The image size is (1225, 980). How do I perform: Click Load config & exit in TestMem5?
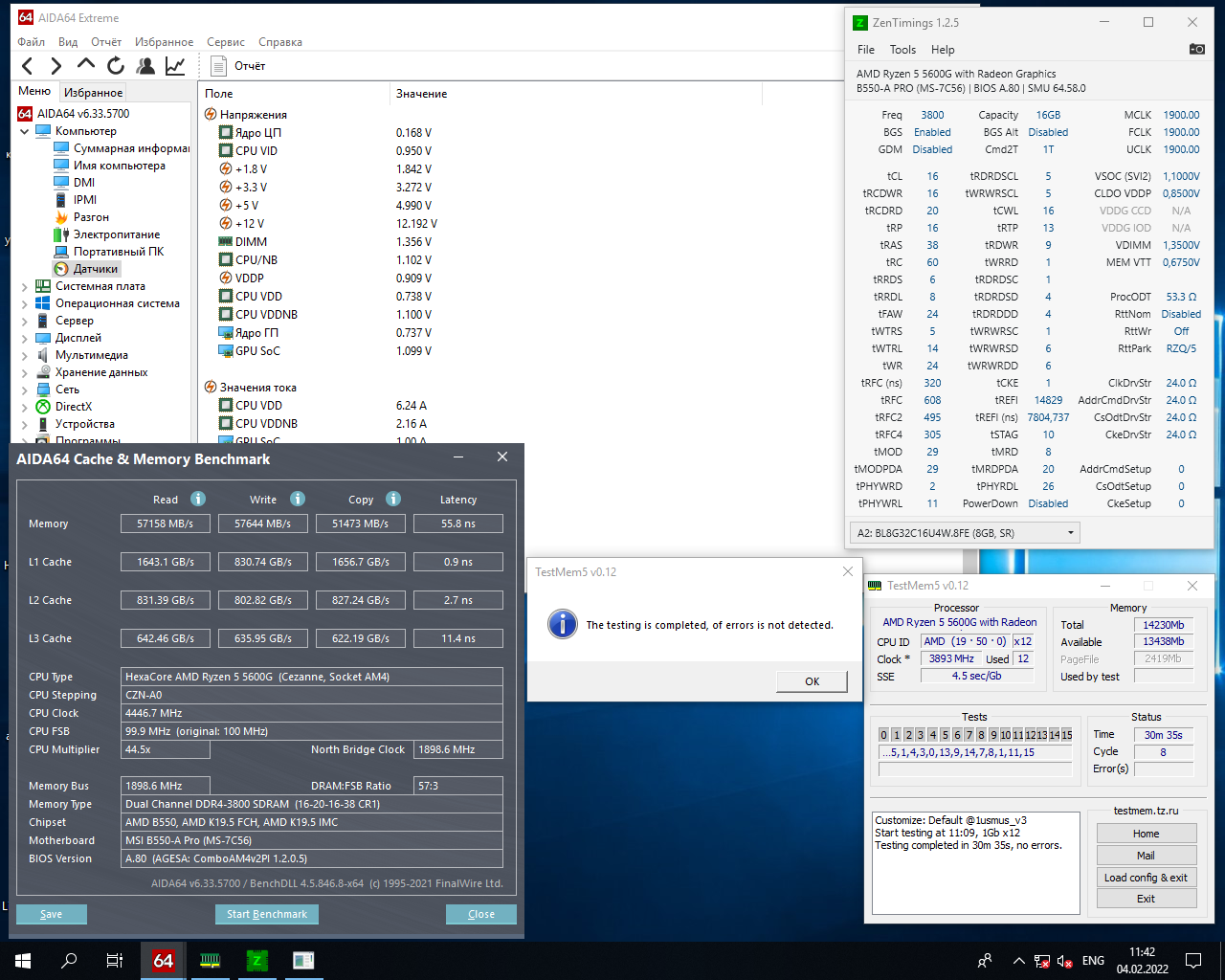point(1146,878)
